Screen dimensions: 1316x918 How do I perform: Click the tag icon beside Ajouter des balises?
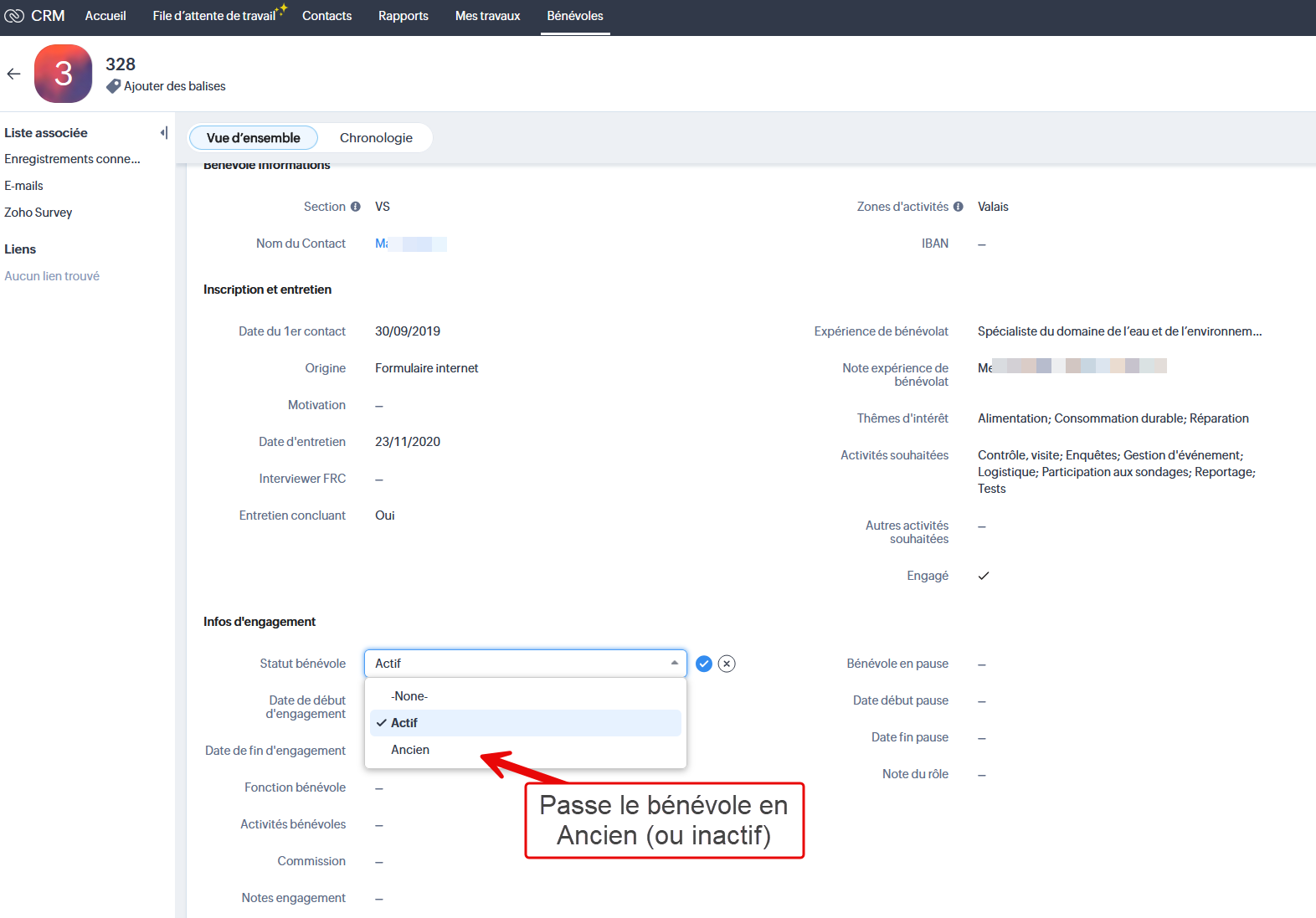[114, 86]
